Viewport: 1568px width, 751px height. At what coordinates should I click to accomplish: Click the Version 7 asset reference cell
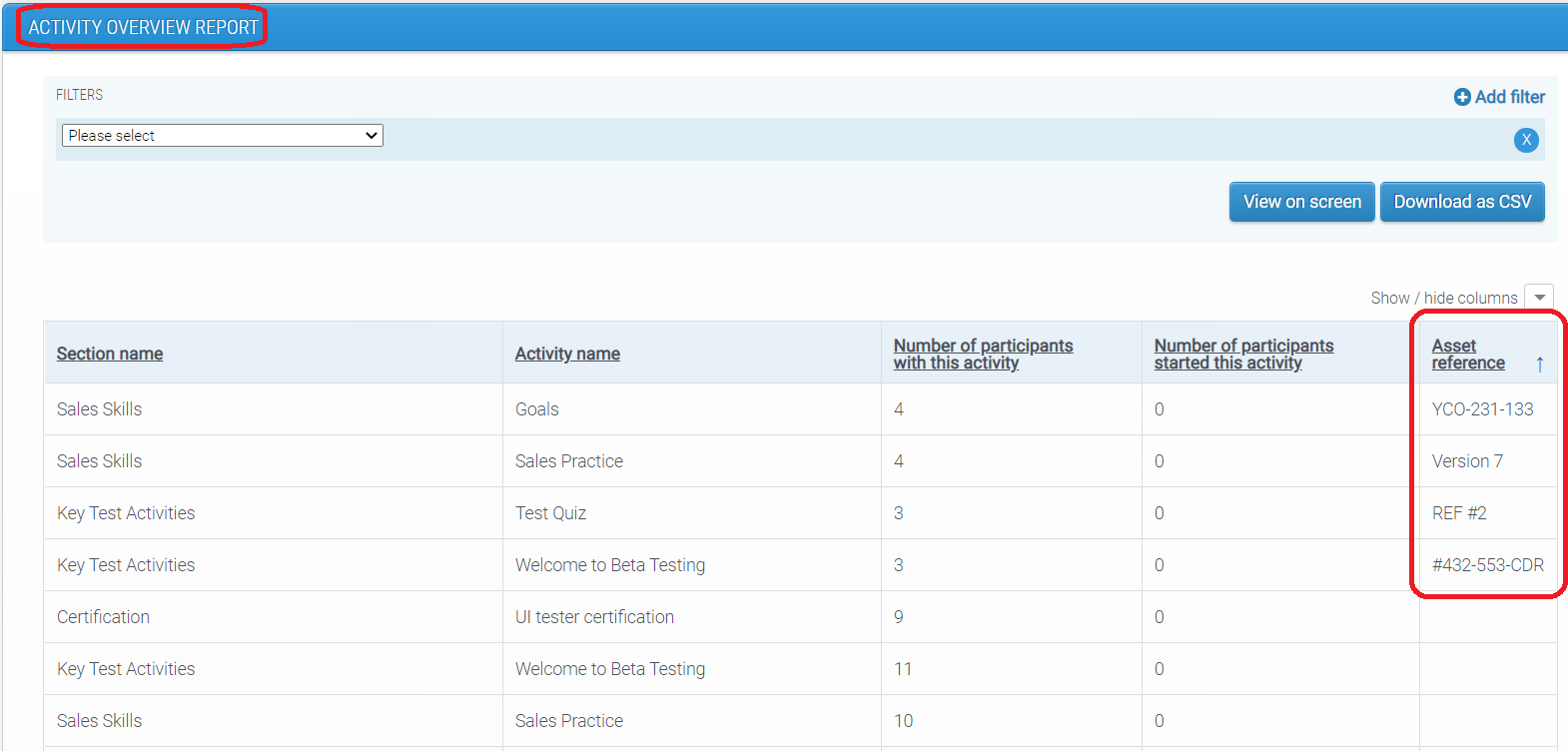click(1466, 461)
